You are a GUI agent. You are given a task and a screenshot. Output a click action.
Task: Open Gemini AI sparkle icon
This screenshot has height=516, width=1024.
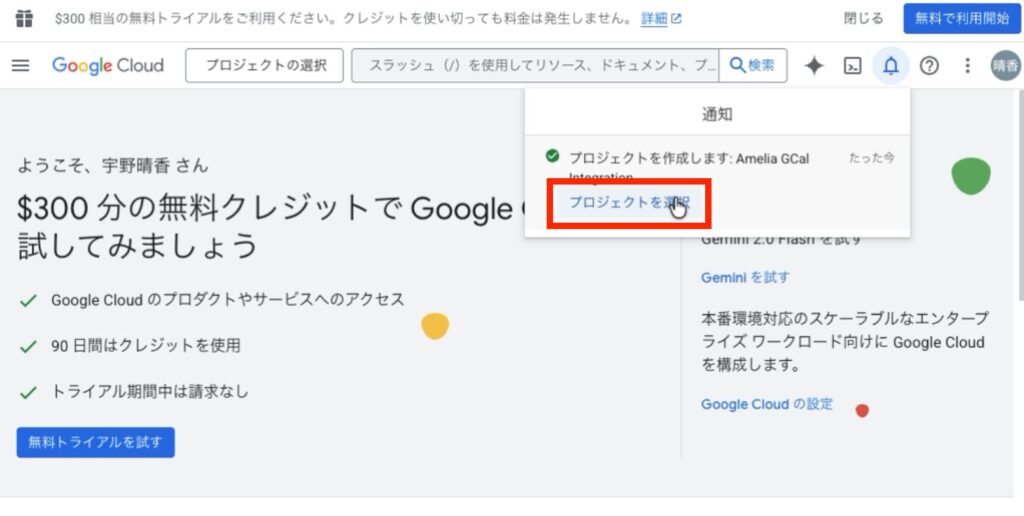814,66
